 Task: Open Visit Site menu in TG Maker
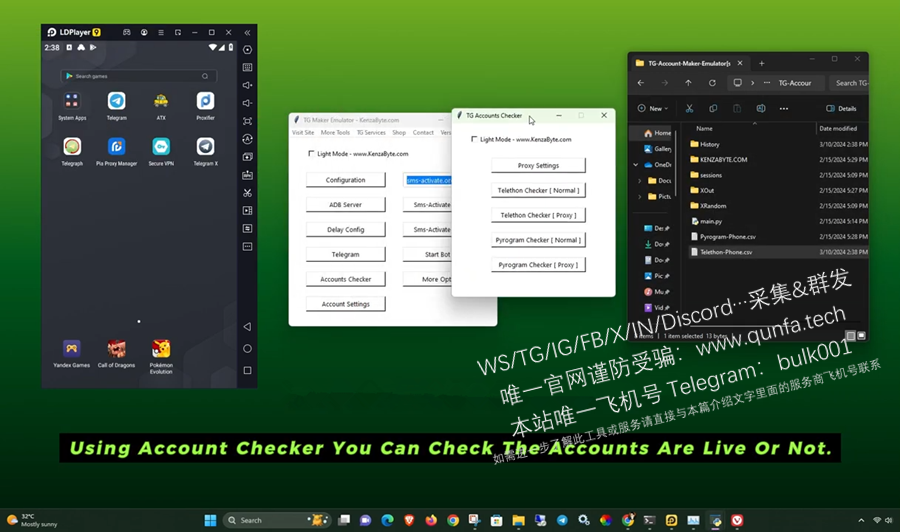point(303,133)
